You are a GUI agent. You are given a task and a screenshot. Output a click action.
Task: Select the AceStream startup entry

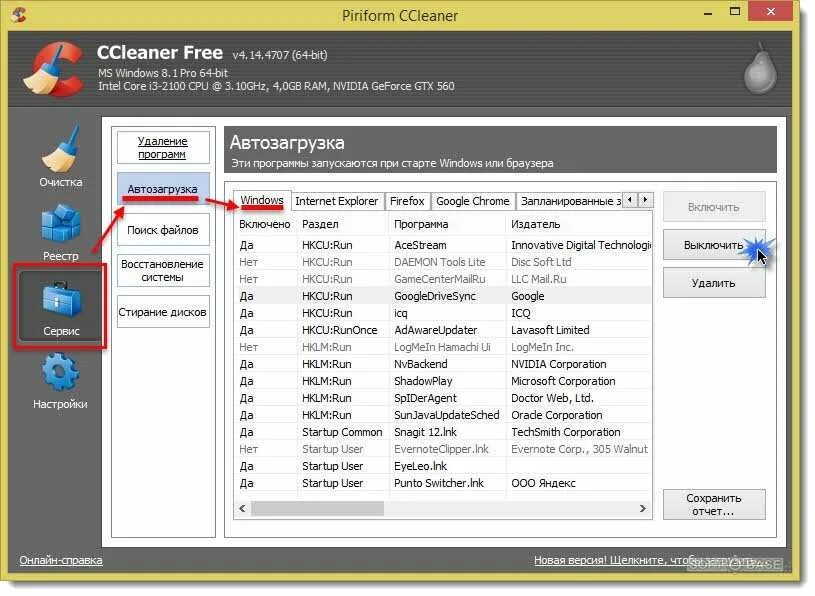[x=443, y=245]
